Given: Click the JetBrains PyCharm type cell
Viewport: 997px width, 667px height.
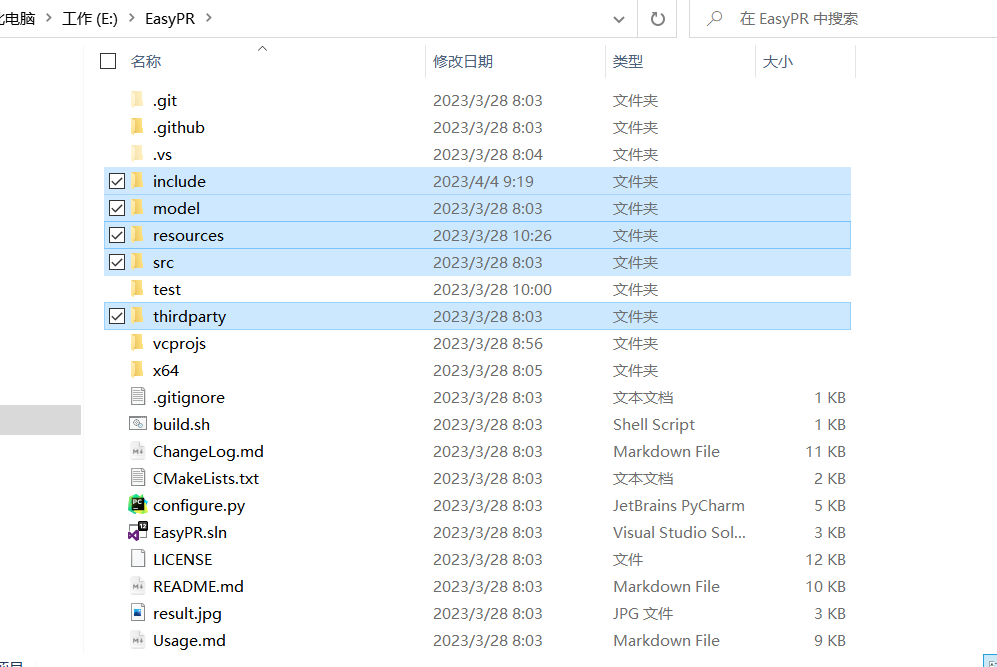Looking at the screenshot, I should coord(678,505).
